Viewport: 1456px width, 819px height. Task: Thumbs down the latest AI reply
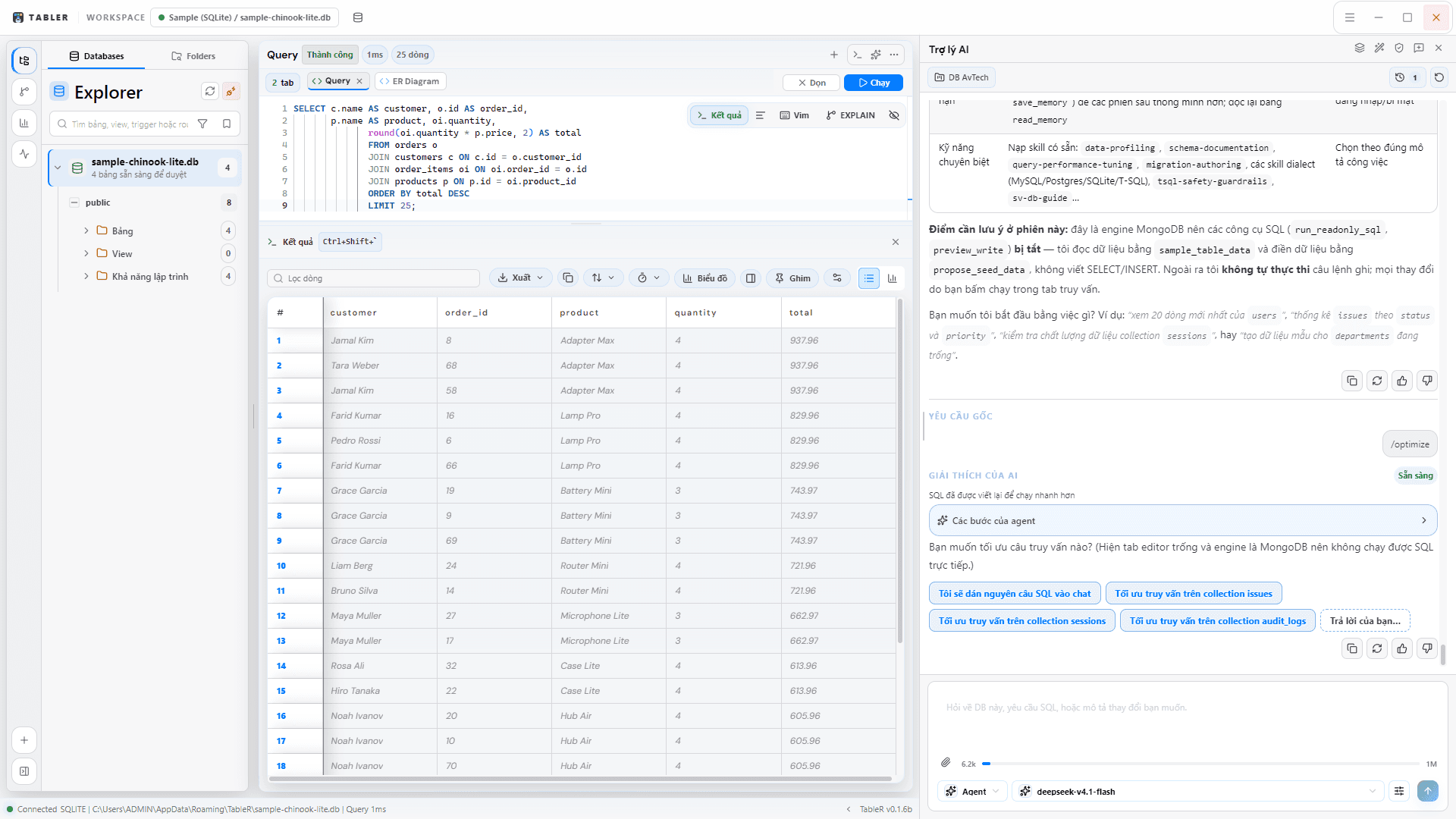click(1427, 648)
